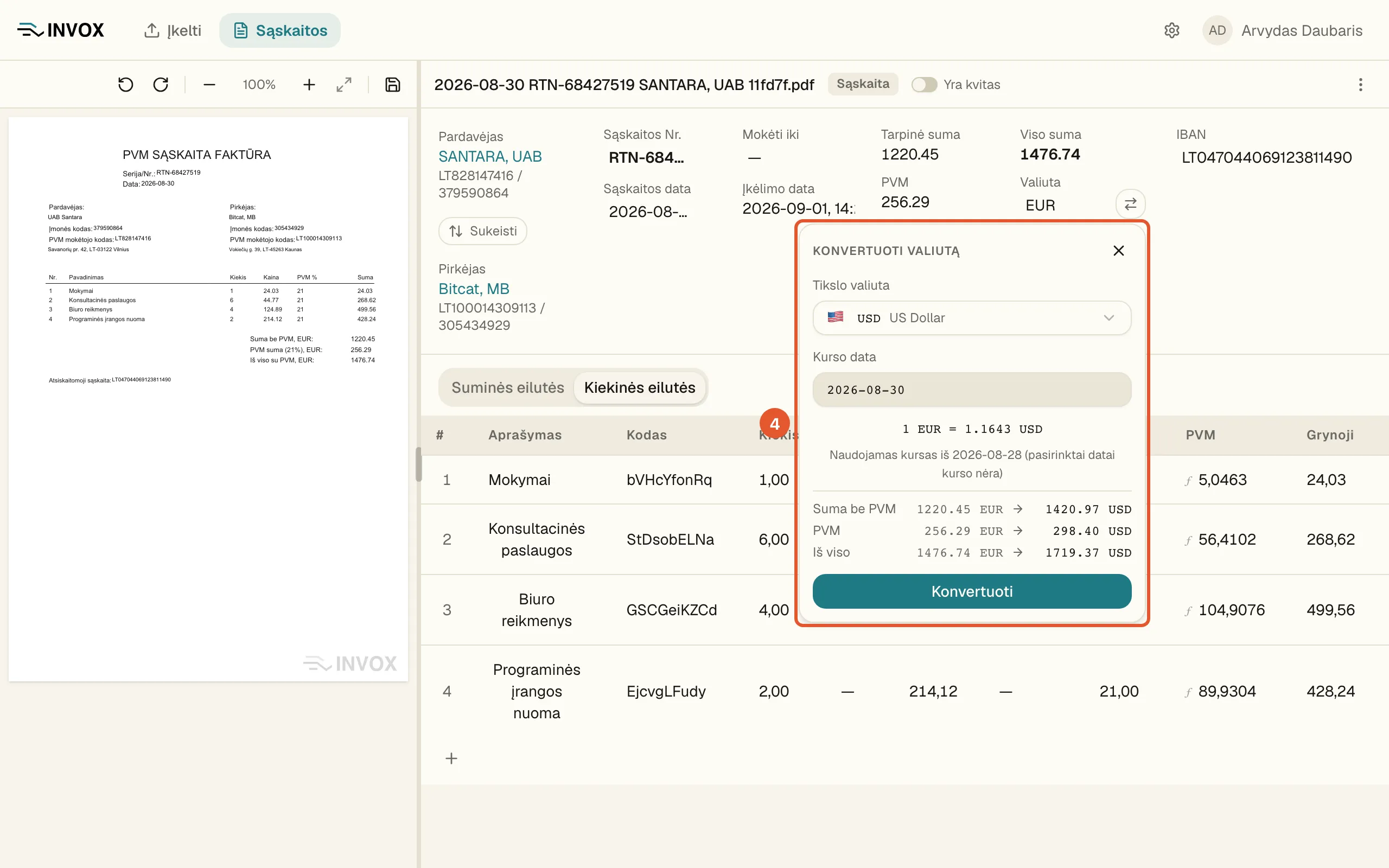
Task: Click the 21,00 VAT rate in row 4
Action: 1119,692
